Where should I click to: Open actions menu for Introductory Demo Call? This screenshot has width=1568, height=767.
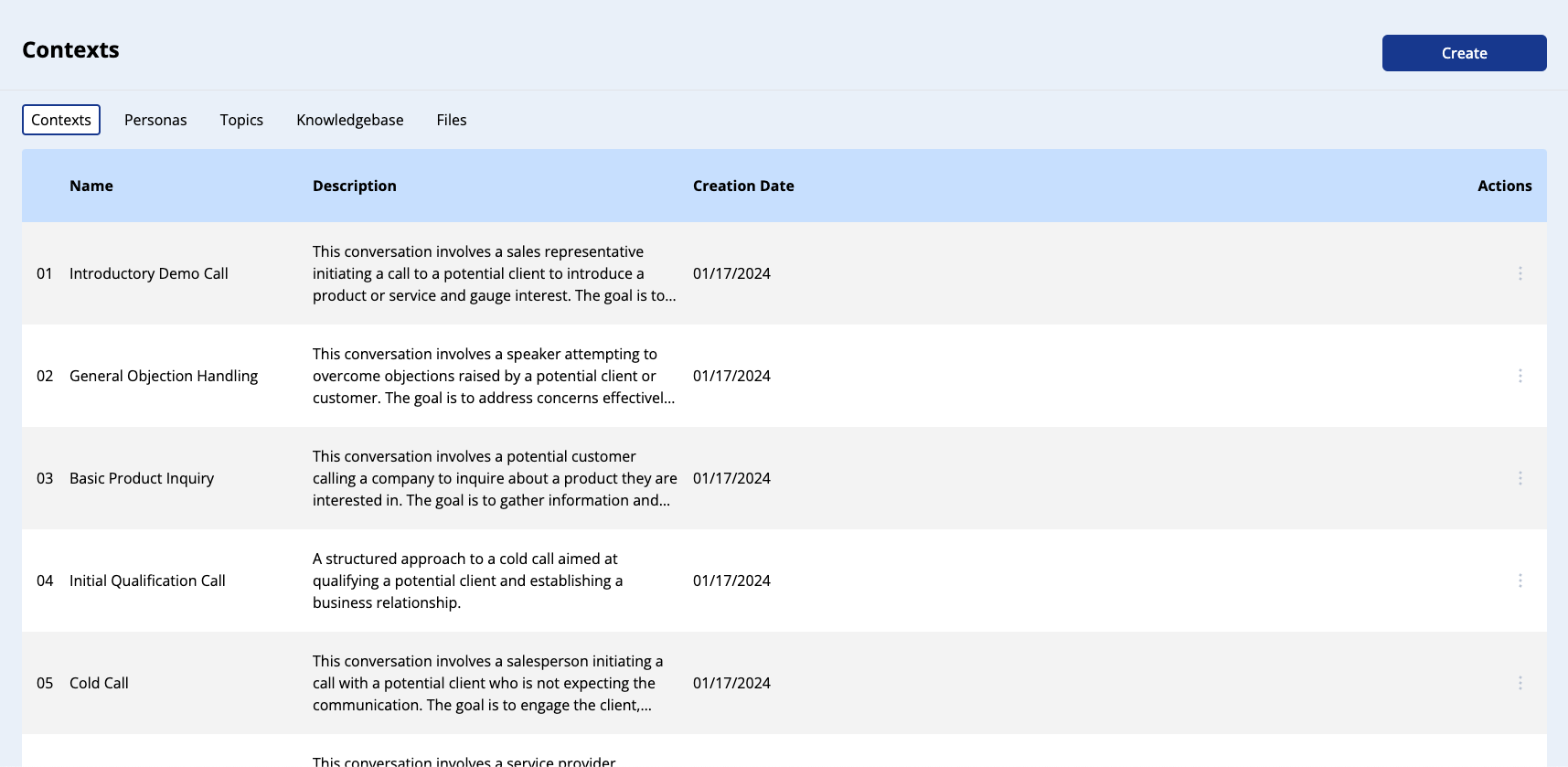click(1520, 273)
